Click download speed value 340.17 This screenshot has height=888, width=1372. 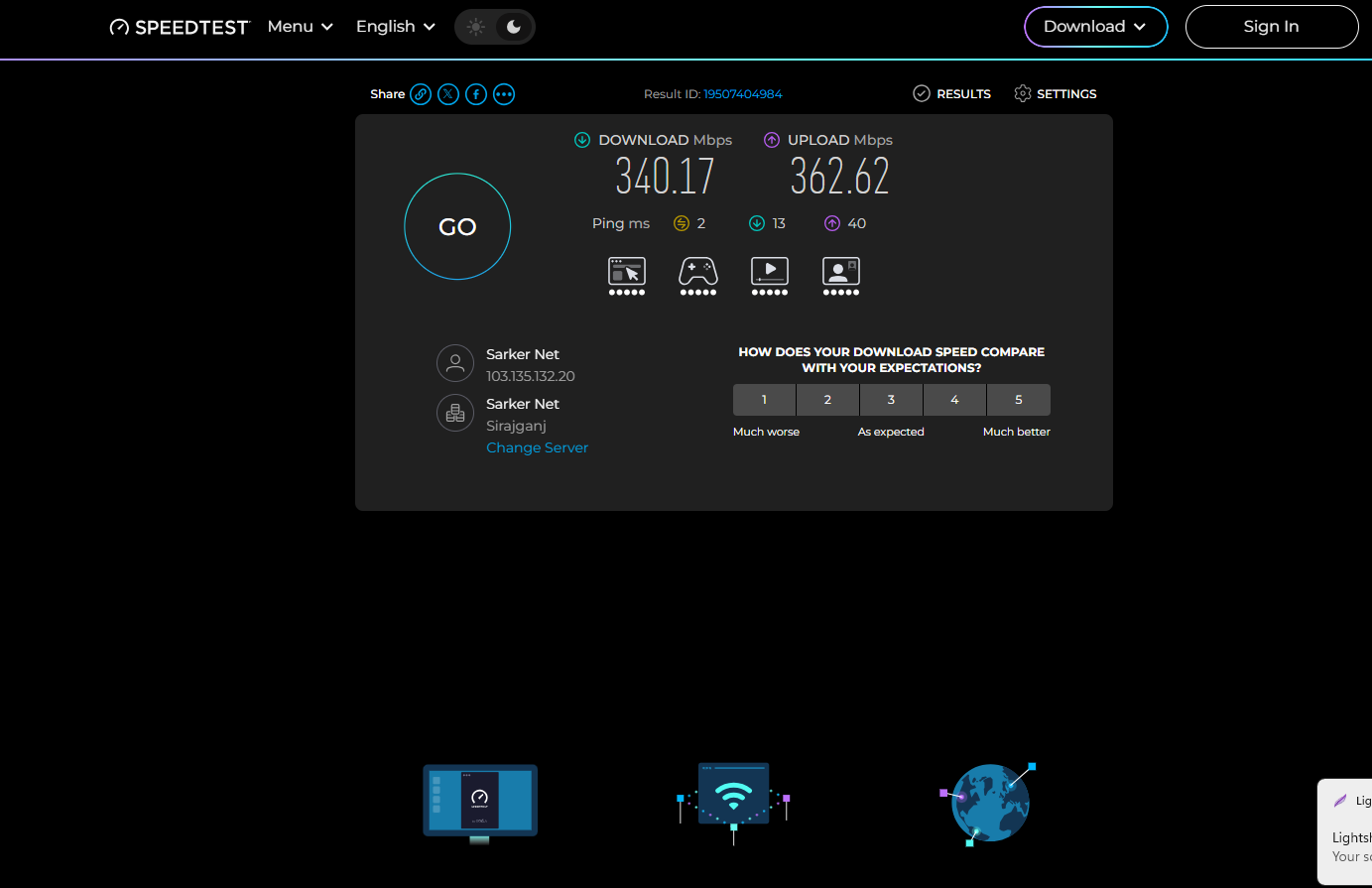(665, 178)
